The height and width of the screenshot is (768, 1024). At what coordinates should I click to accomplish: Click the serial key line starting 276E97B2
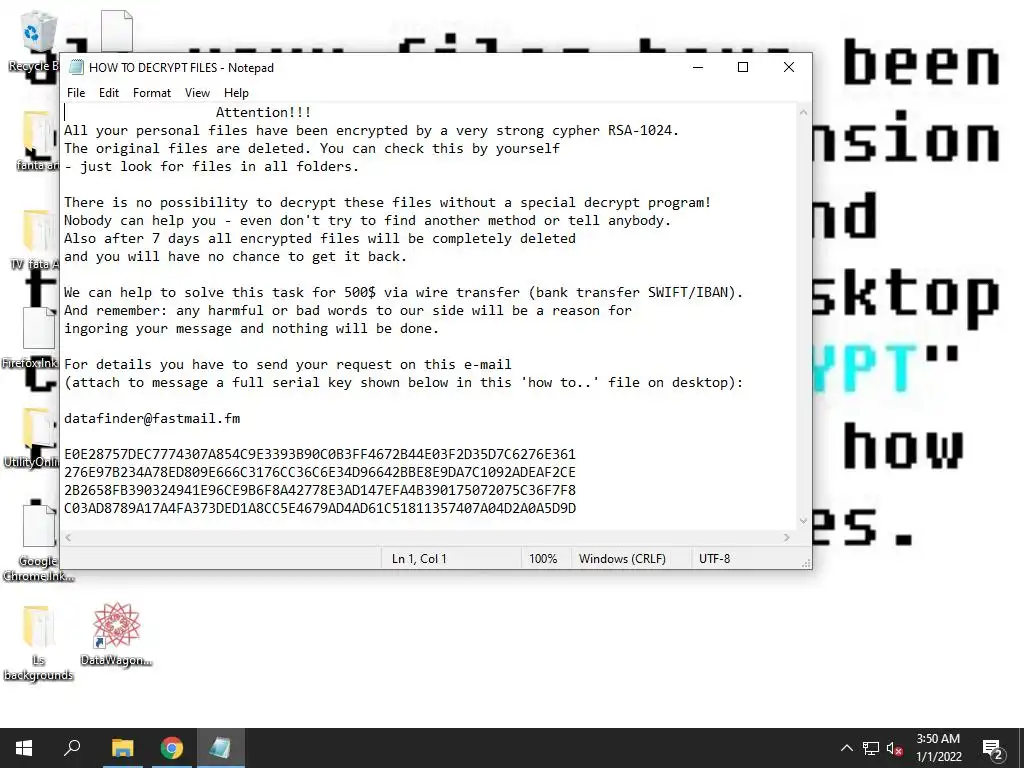[x=320, y=472]
